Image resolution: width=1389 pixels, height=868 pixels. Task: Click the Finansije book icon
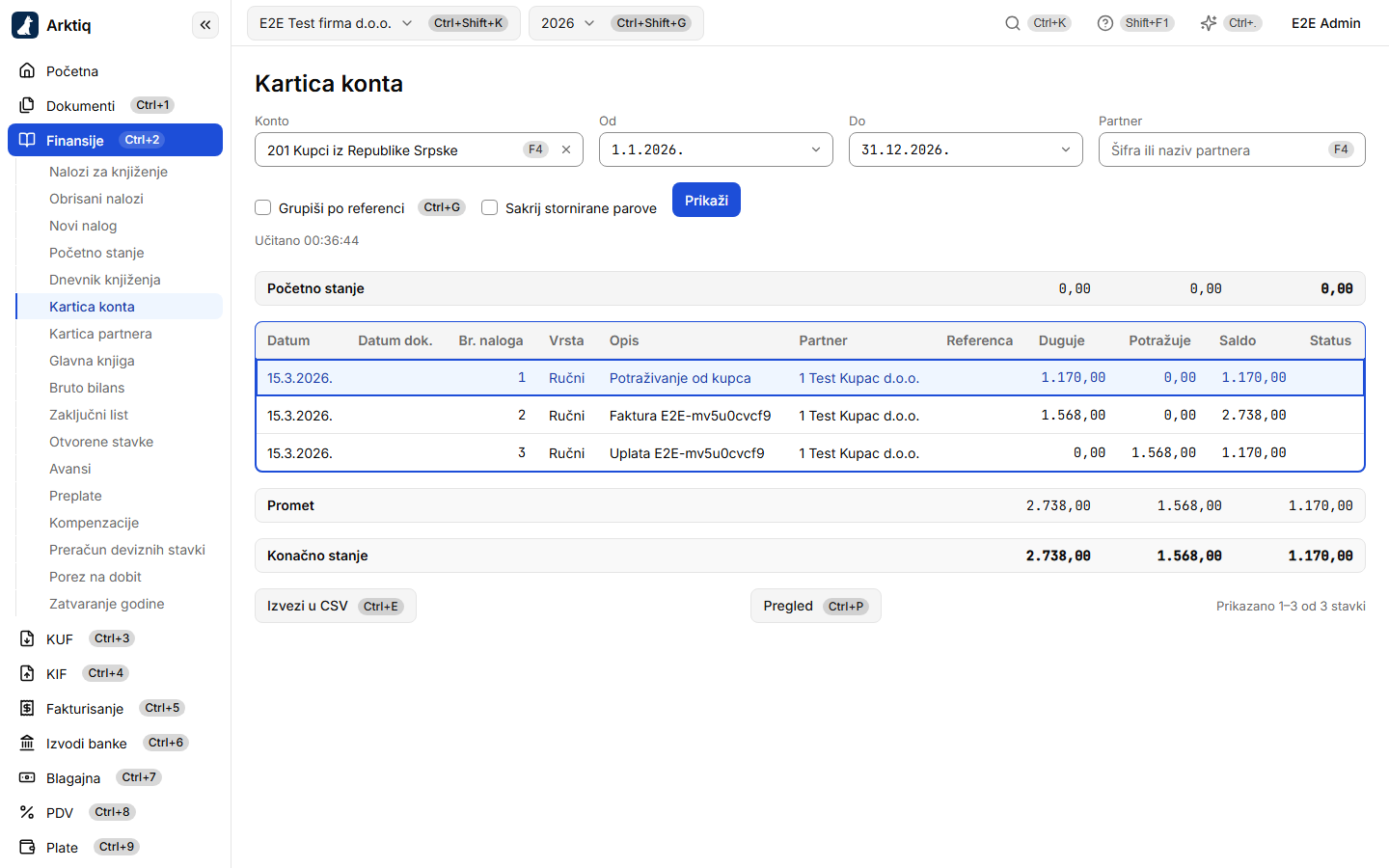pyautogui.click(x=27, y=140)
